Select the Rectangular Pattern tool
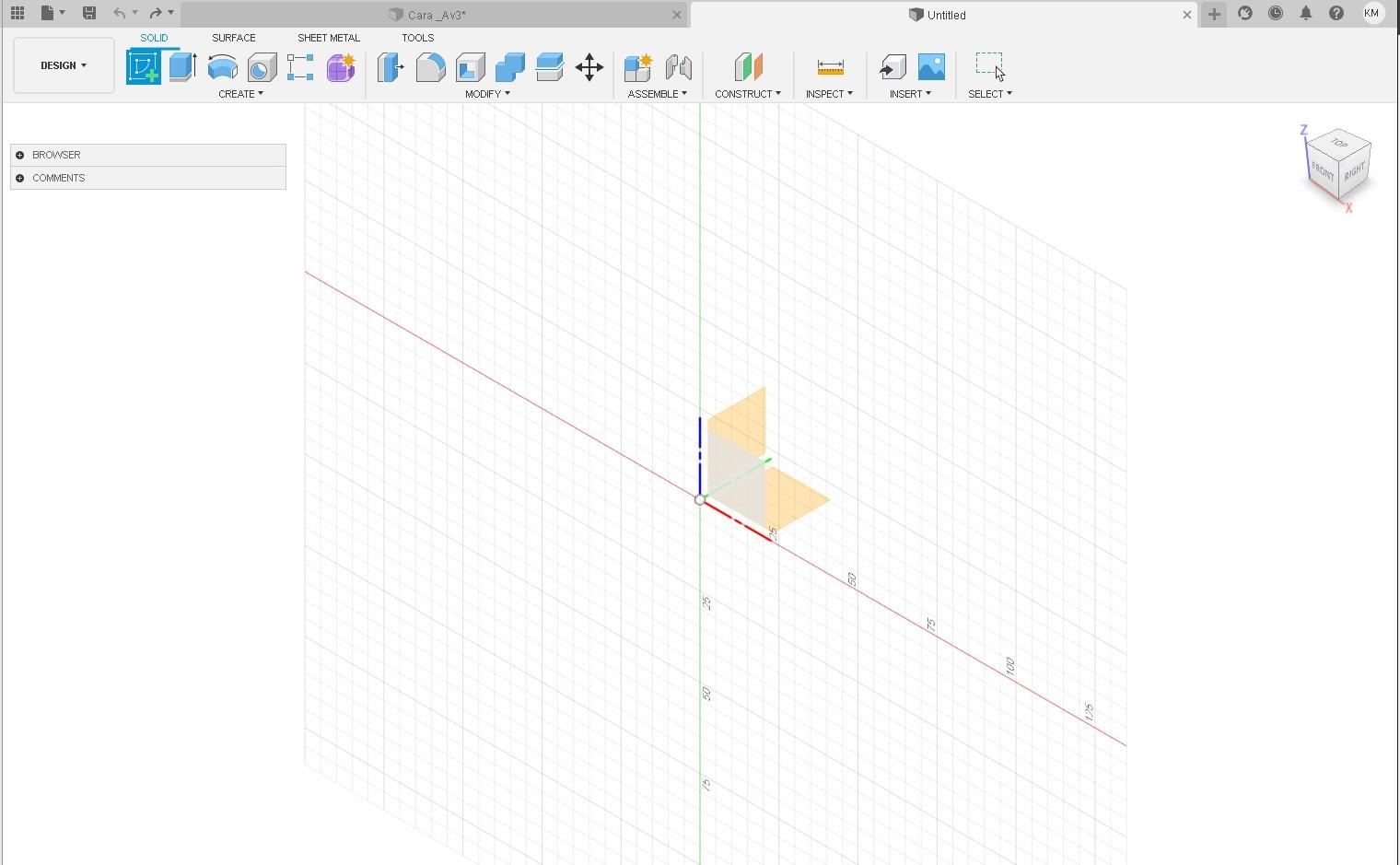 pyautogui.click(x=300, y=67)
